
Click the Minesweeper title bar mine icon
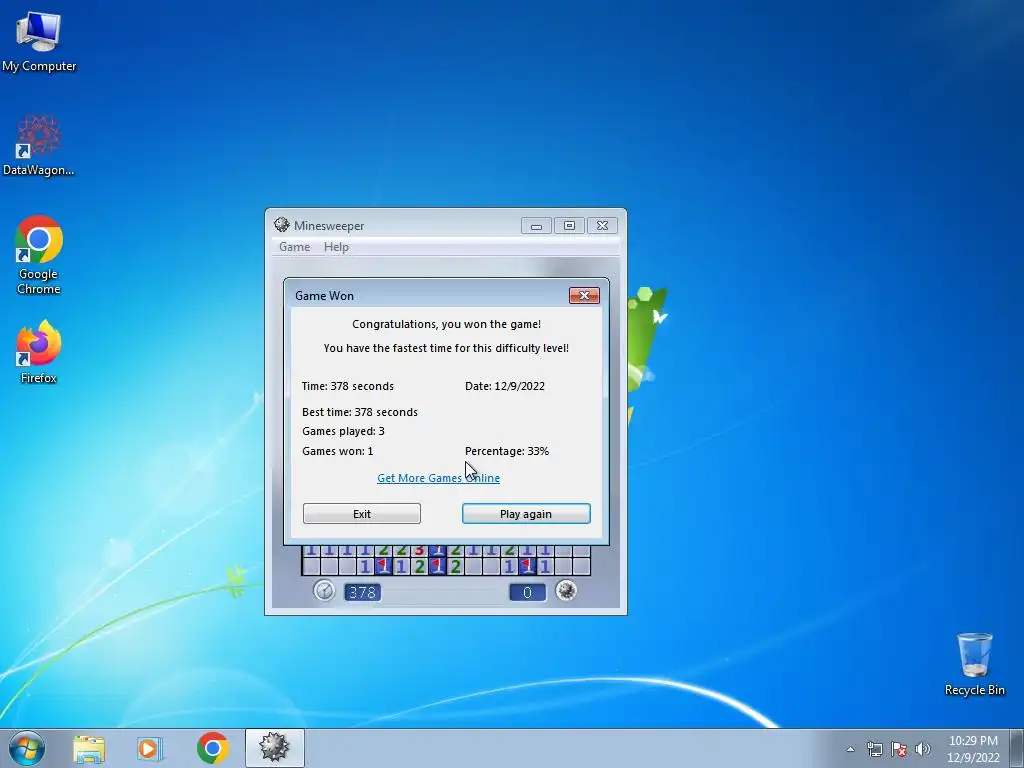point(281,225)
